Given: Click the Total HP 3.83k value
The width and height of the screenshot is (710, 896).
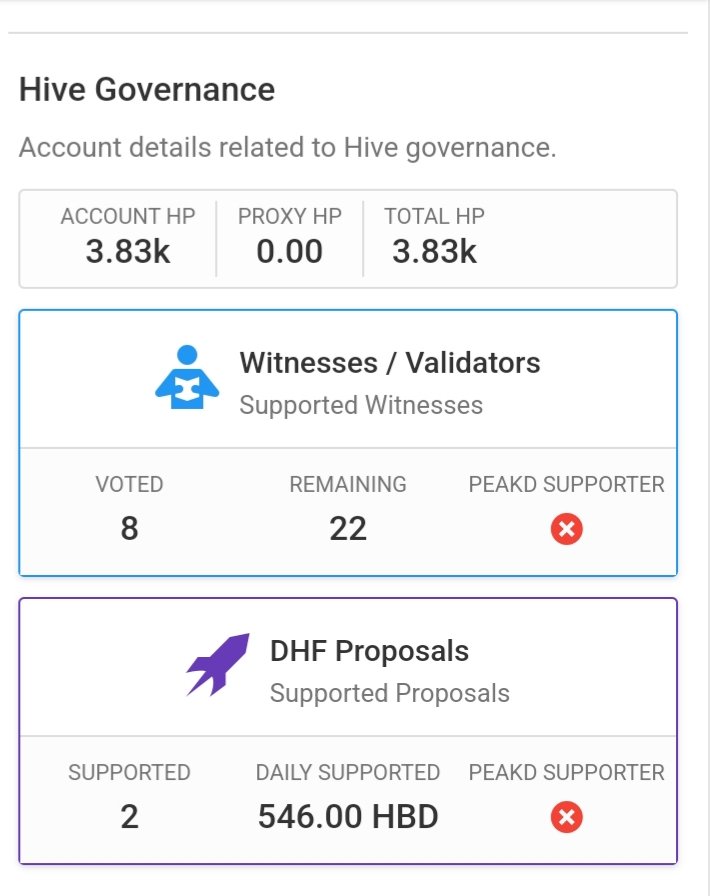Looking at the screenshot, I should pyautogui.click(x=434, y=251).
